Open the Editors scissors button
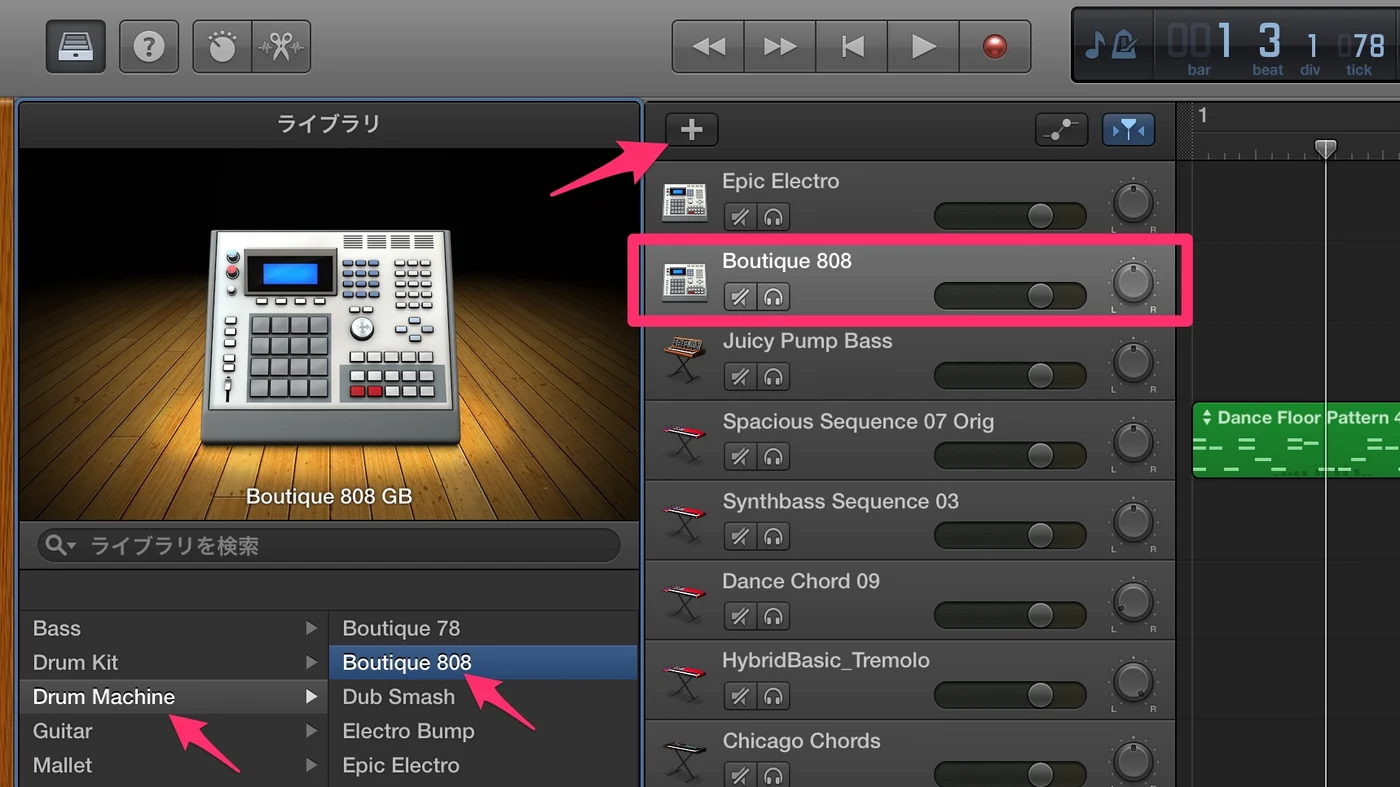 (x=281, y=46)
